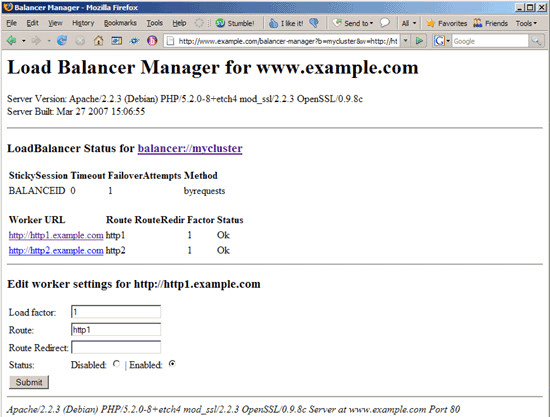Click the 'BALANCEID' sticky session value
The height and width of the screenshot is (417, 550).
tap(37, 191)
